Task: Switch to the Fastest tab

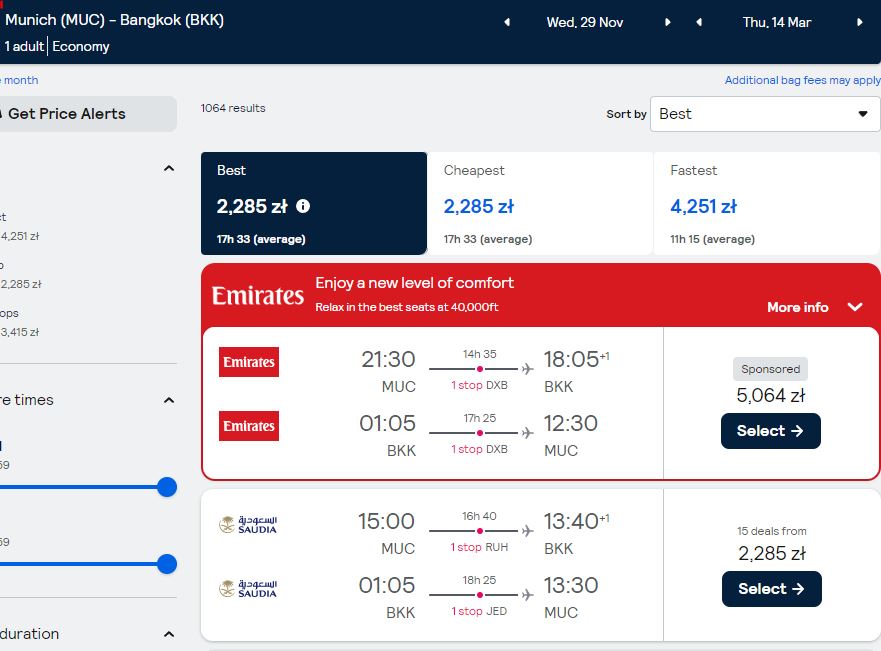Action: pos(767,203)
